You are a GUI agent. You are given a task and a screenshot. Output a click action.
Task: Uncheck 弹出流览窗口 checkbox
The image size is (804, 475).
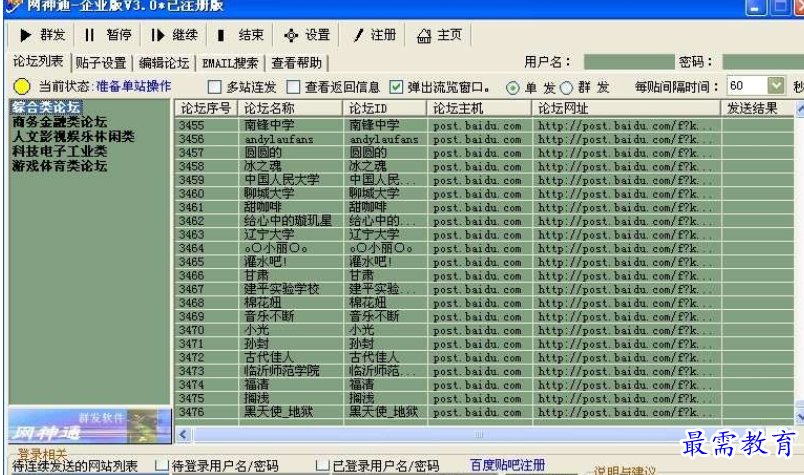tap(396, 87)
